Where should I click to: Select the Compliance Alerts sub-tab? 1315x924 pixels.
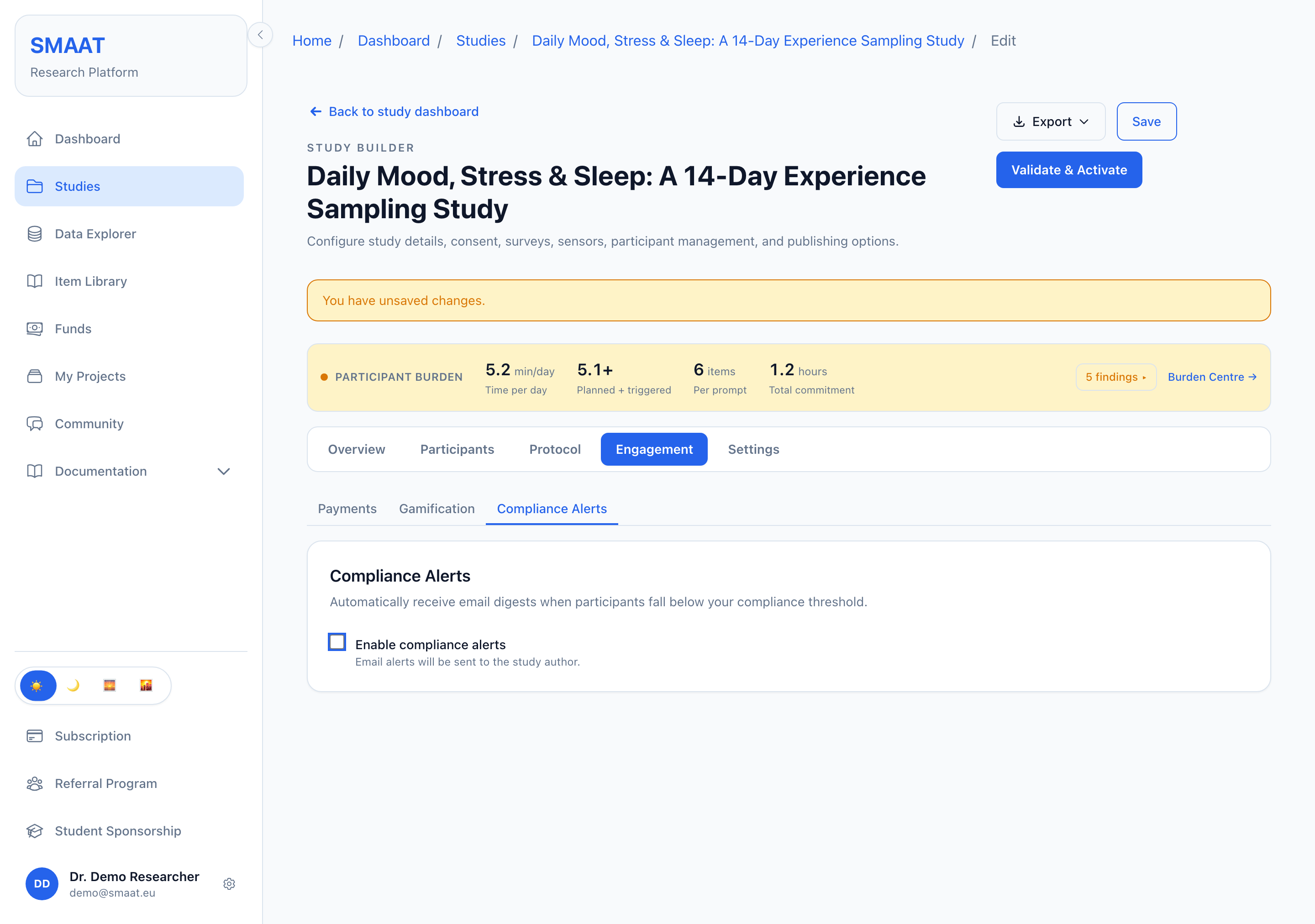(x=552, y=509)
